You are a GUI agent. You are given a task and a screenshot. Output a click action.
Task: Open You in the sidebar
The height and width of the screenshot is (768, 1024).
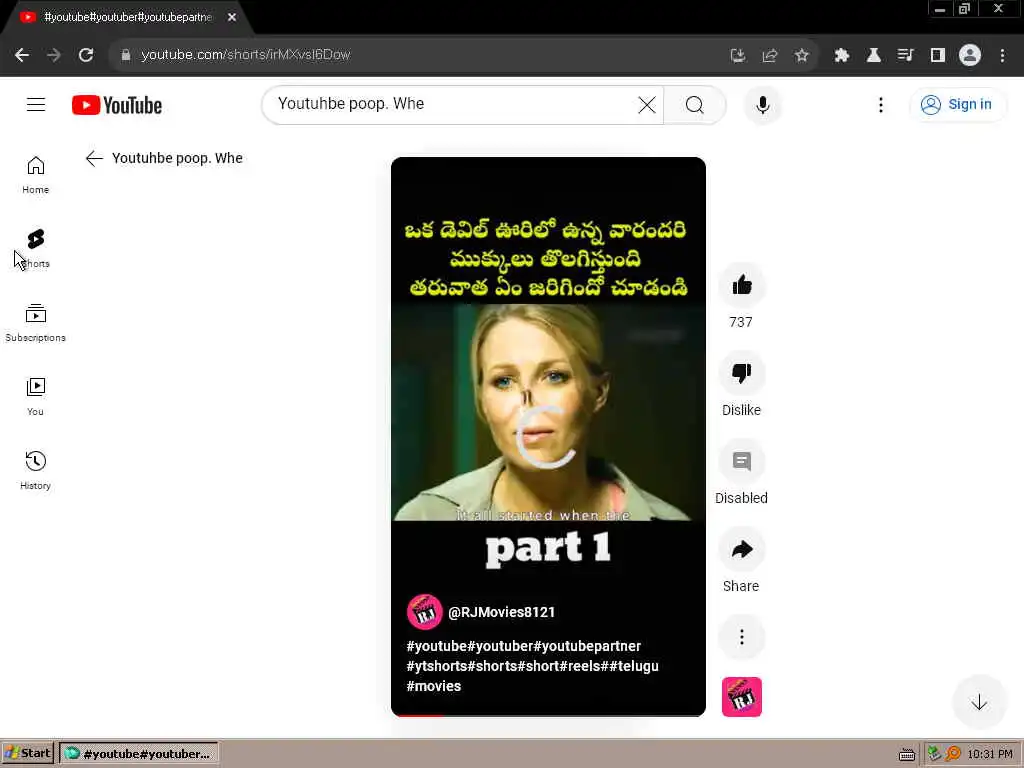click(x=35, y=396)
